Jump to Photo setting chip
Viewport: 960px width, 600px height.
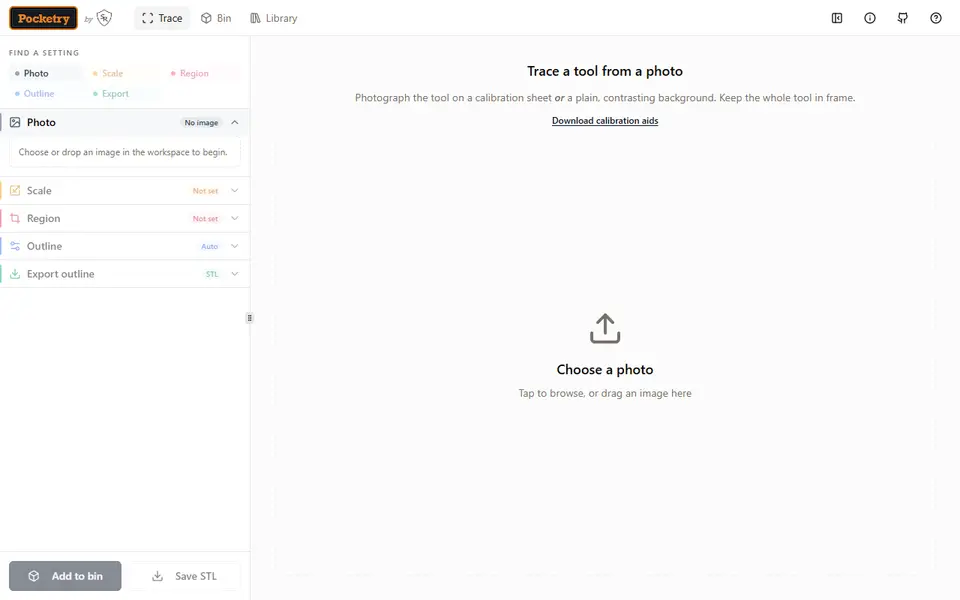(x=45, y=73)
